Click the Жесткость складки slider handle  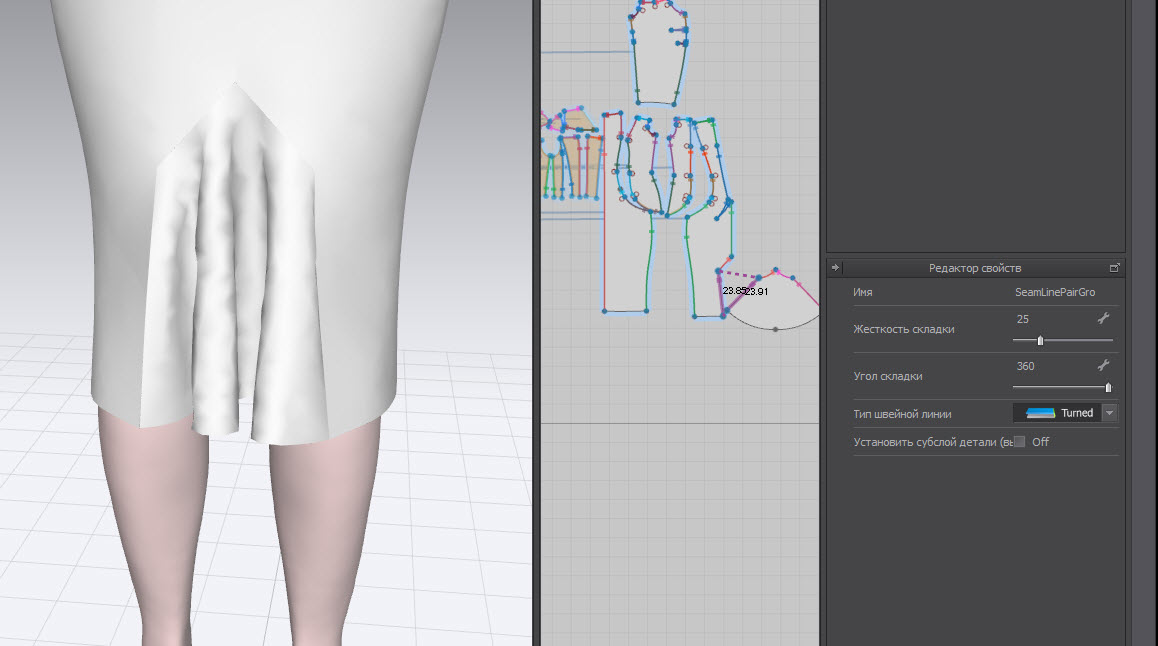(1040, 341)
